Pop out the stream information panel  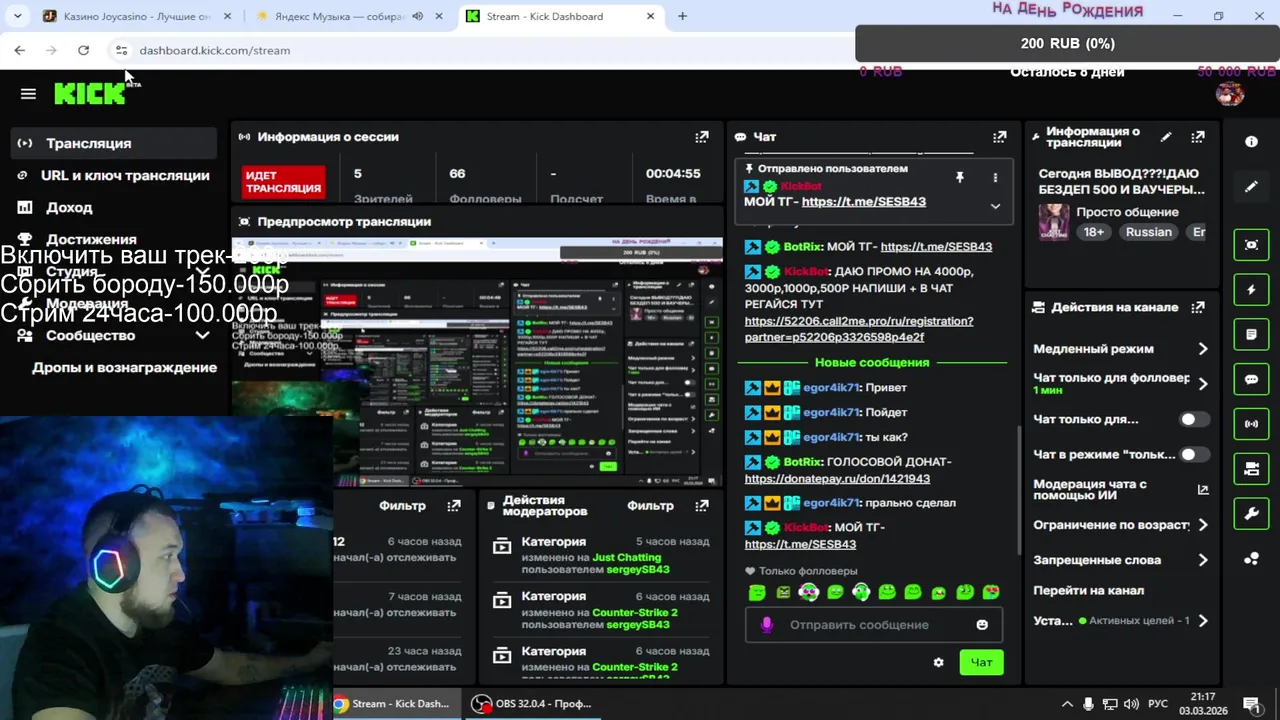pos(1198,137)
